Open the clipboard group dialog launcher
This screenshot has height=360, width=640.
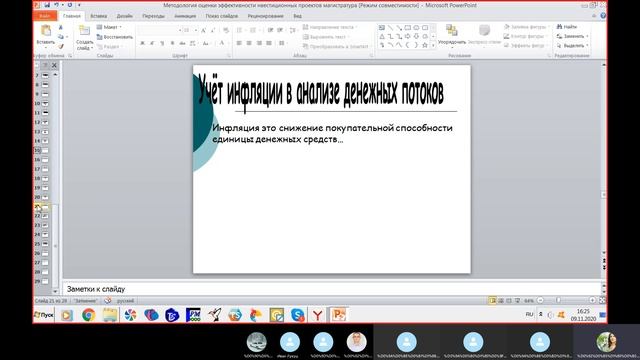tap(70, 55)
